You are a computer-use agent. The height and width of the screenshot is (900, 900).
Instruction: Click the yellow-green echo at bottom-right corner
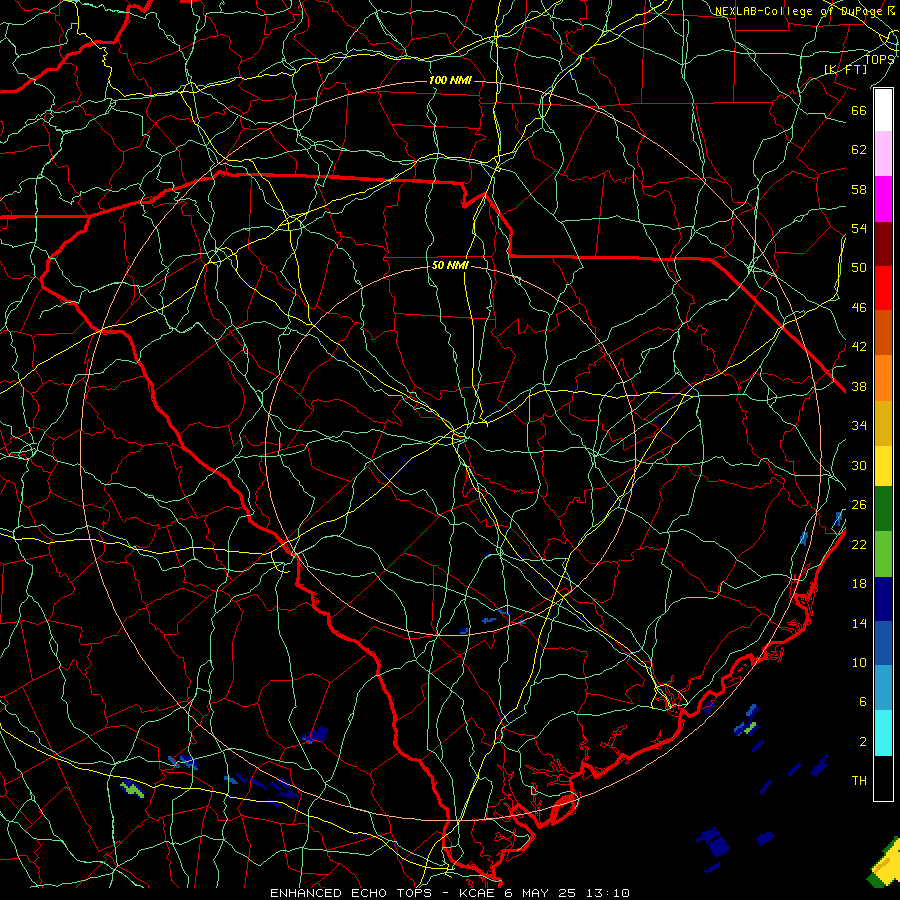(x=885, y=865)
